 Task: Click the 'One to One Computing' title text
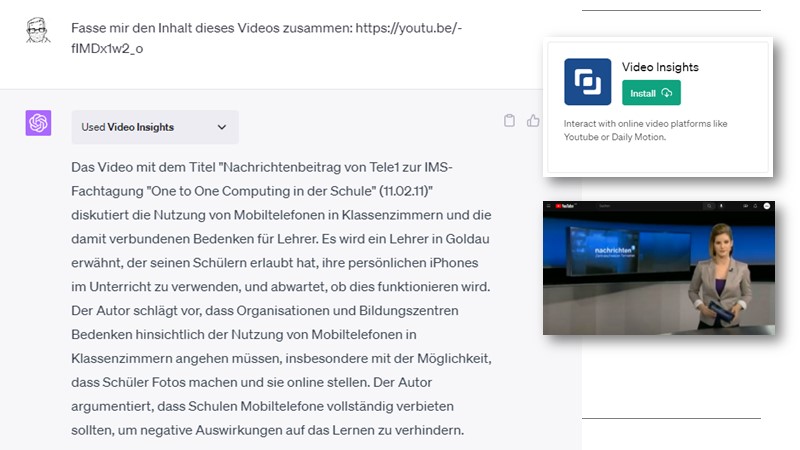pos(220,191)
